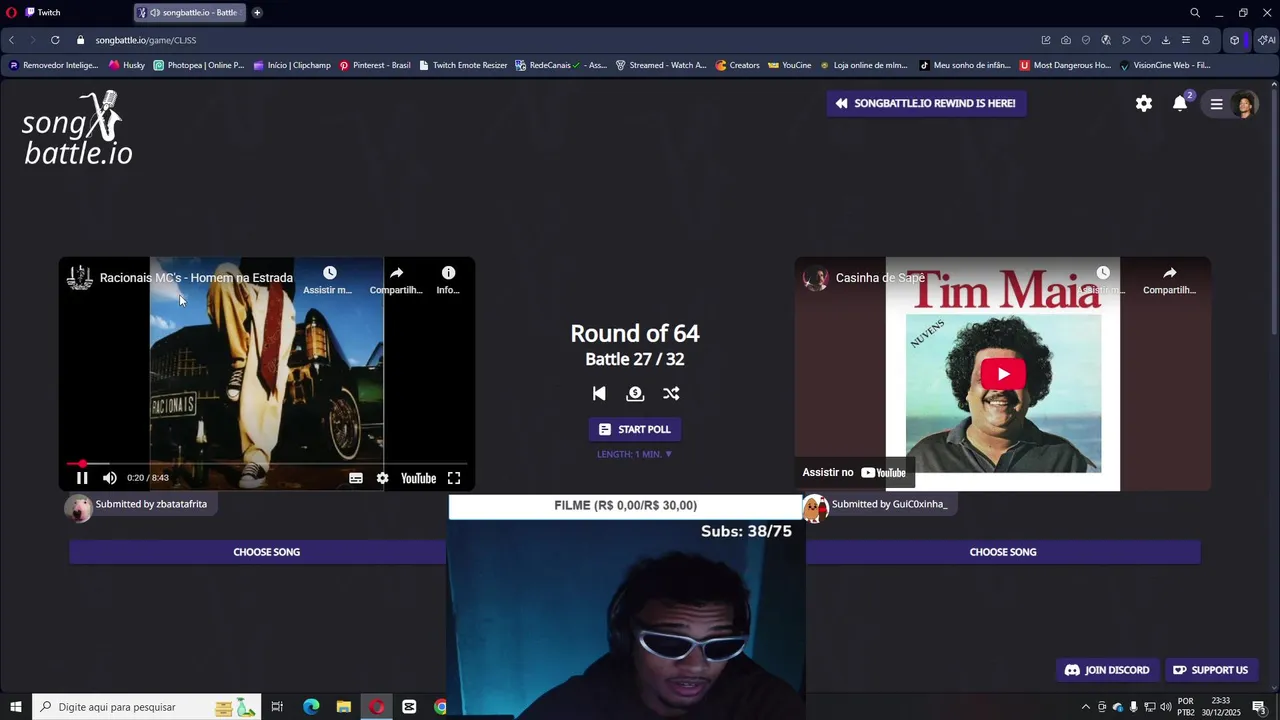Select the songbattle.io browser tab
This screenshot has height=720, width=1280.
pos(190,13)
